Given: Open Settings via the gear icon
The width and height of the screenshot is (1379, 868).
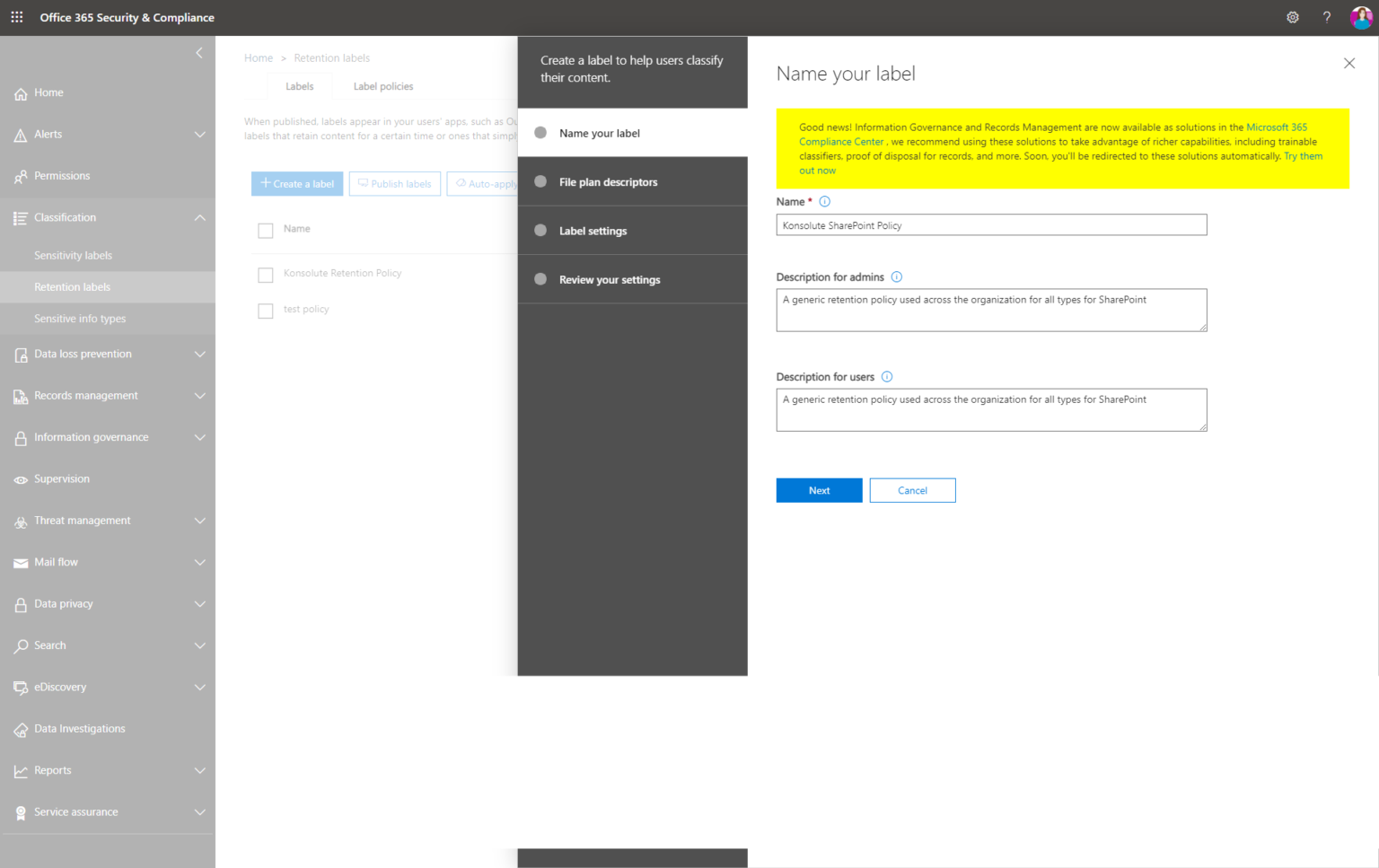Looking at the screenshot, I should coord(1292,17).
